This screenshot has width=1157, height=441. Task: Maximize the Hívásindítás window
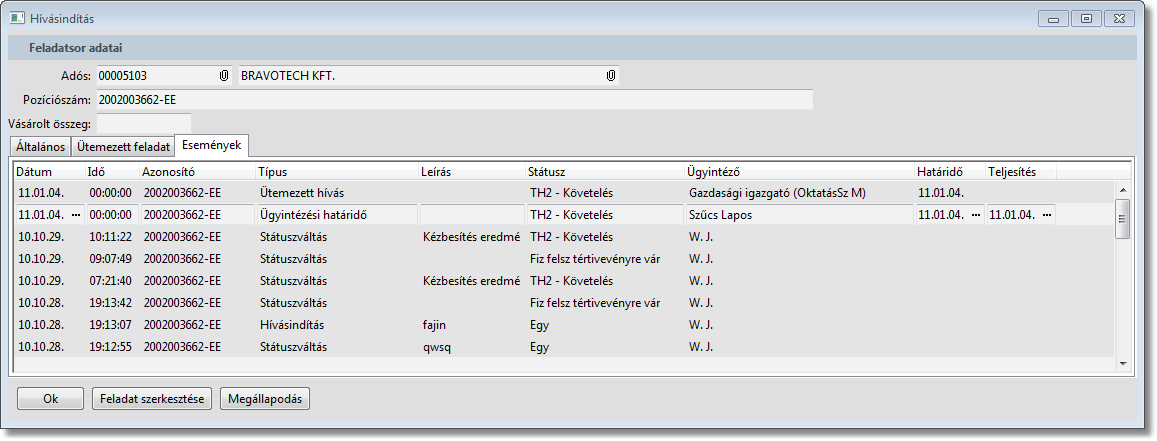(1086, 18)
